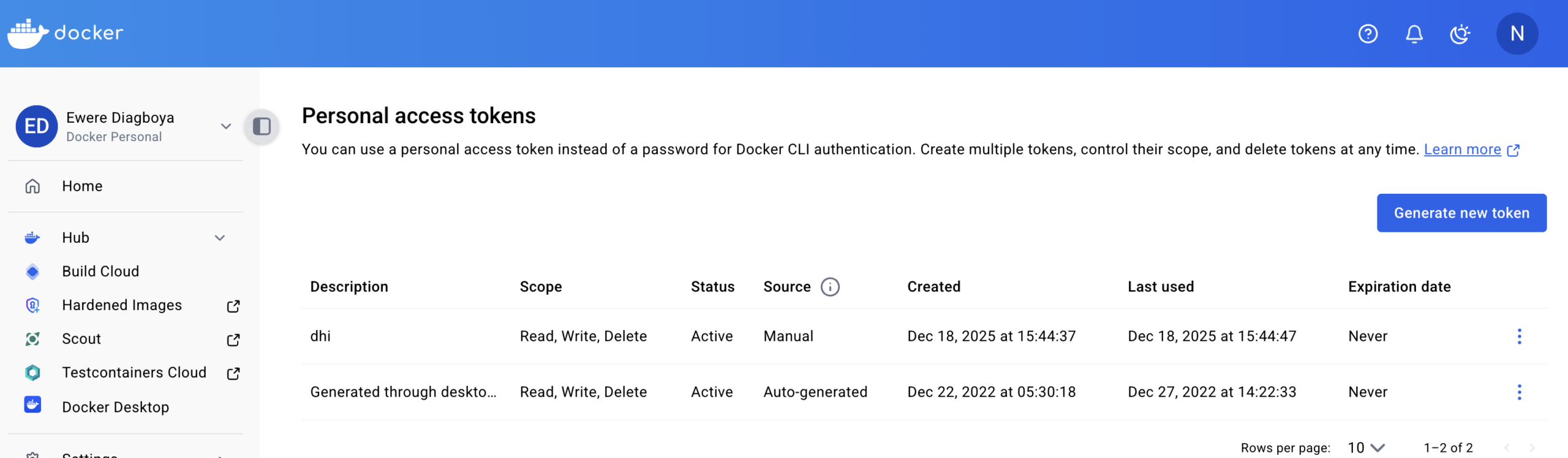The width and height of the screenshot is (1568, 458).
Task: Expand the Ewere Diagboya account switcher
Action: 226,126
